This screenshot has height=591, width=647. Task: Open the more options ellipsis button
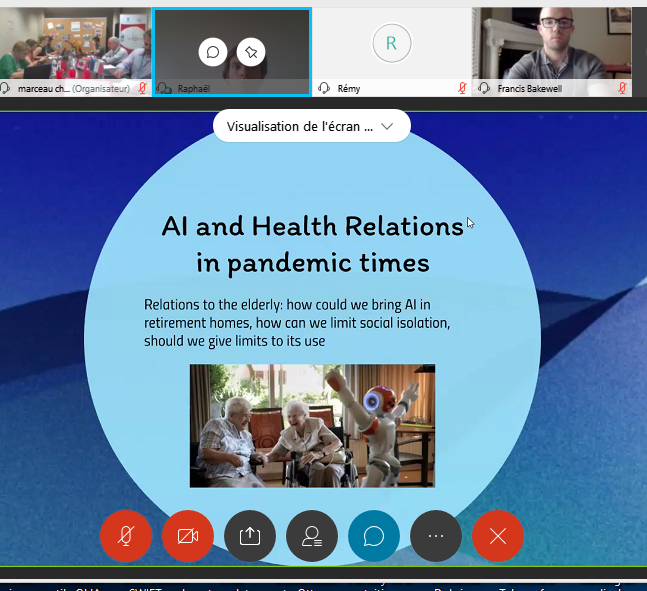[x=436, y=536]
